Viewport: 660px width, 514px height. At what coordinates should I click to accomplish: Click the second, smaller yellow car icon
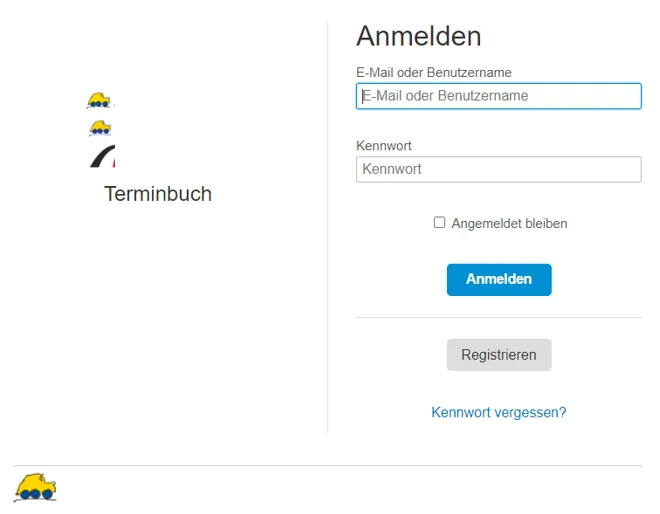tap(99, 128)
